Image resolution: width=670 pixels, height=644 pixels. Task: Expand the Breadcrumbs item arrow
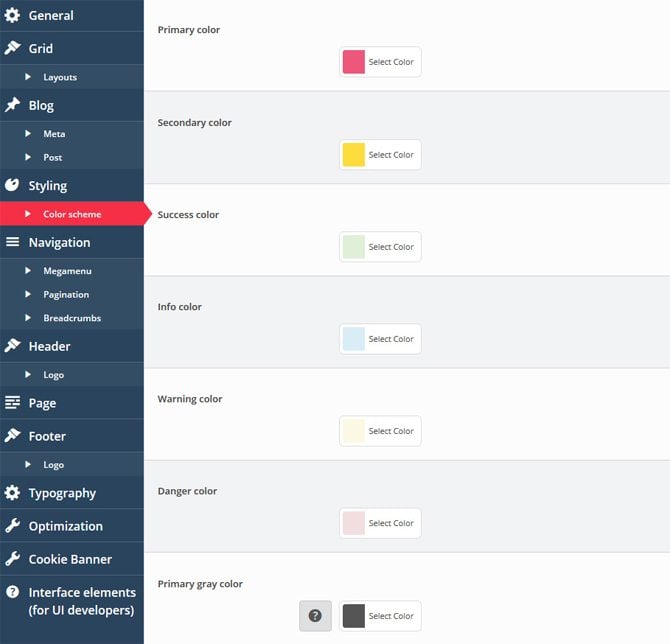(29, 319)
